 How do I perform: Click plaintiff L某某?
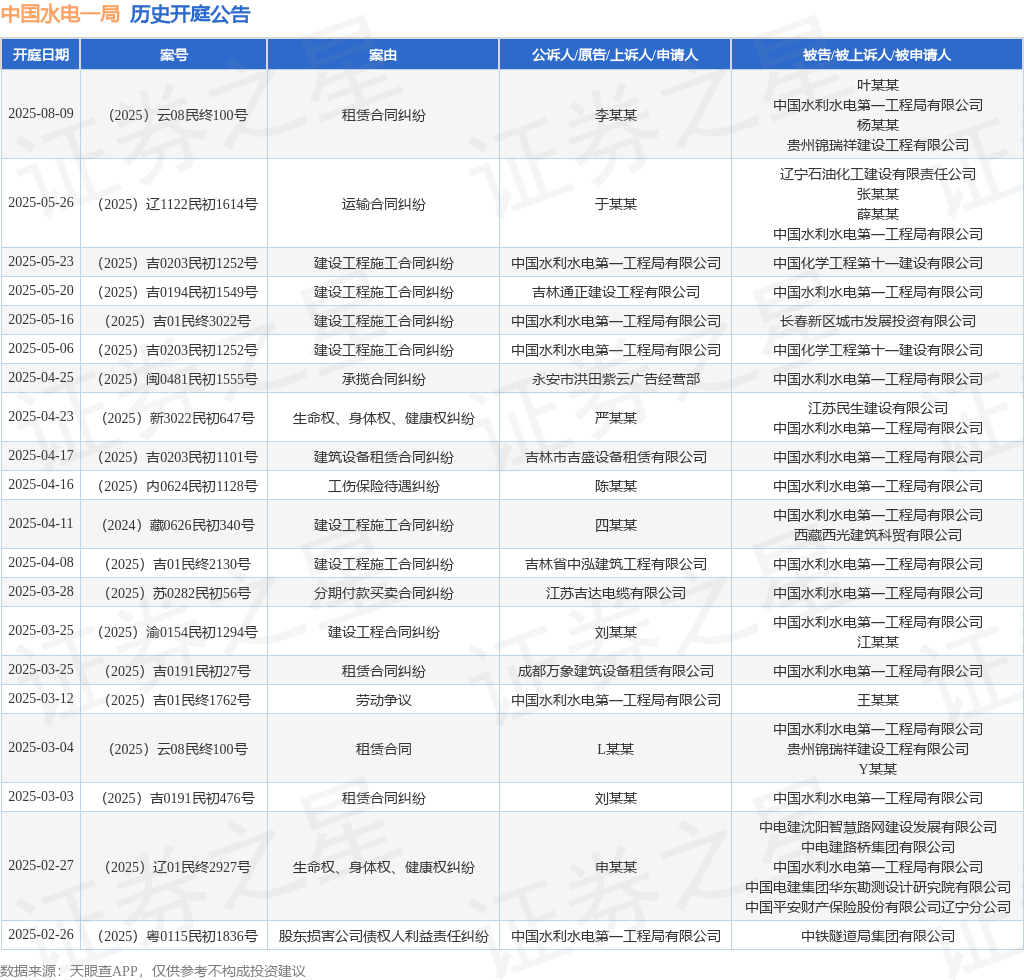[615, 750]
